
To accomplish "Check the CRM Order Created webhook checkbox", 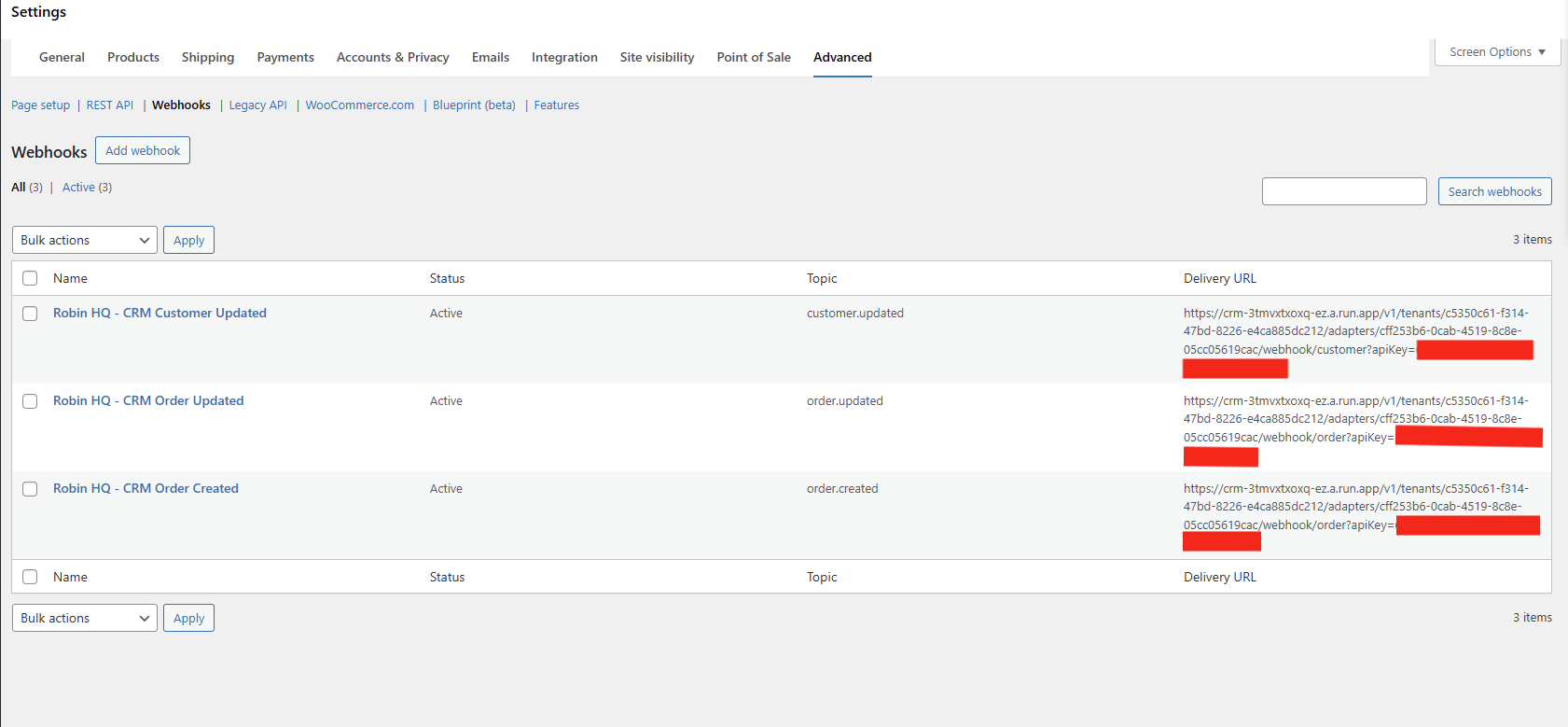I will tap(30, 489).
